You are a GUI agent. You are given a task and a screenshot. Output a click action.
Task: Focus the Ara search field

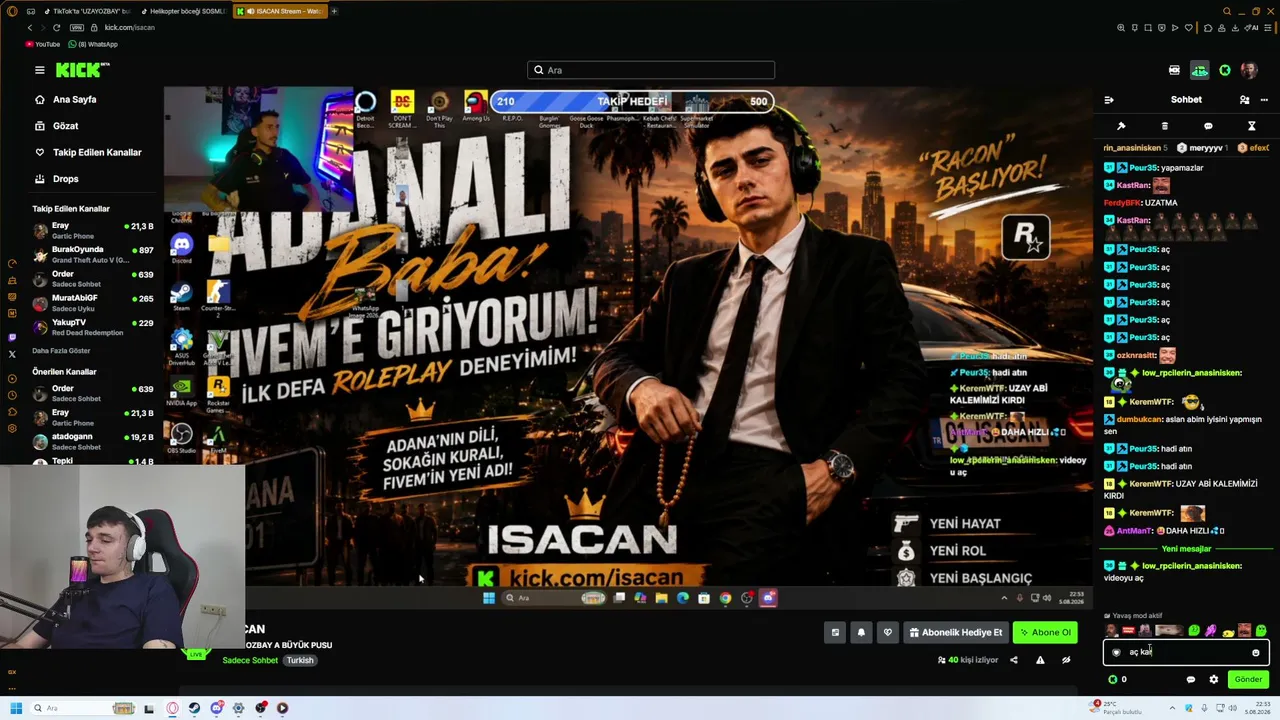click(x=651, y=70)
